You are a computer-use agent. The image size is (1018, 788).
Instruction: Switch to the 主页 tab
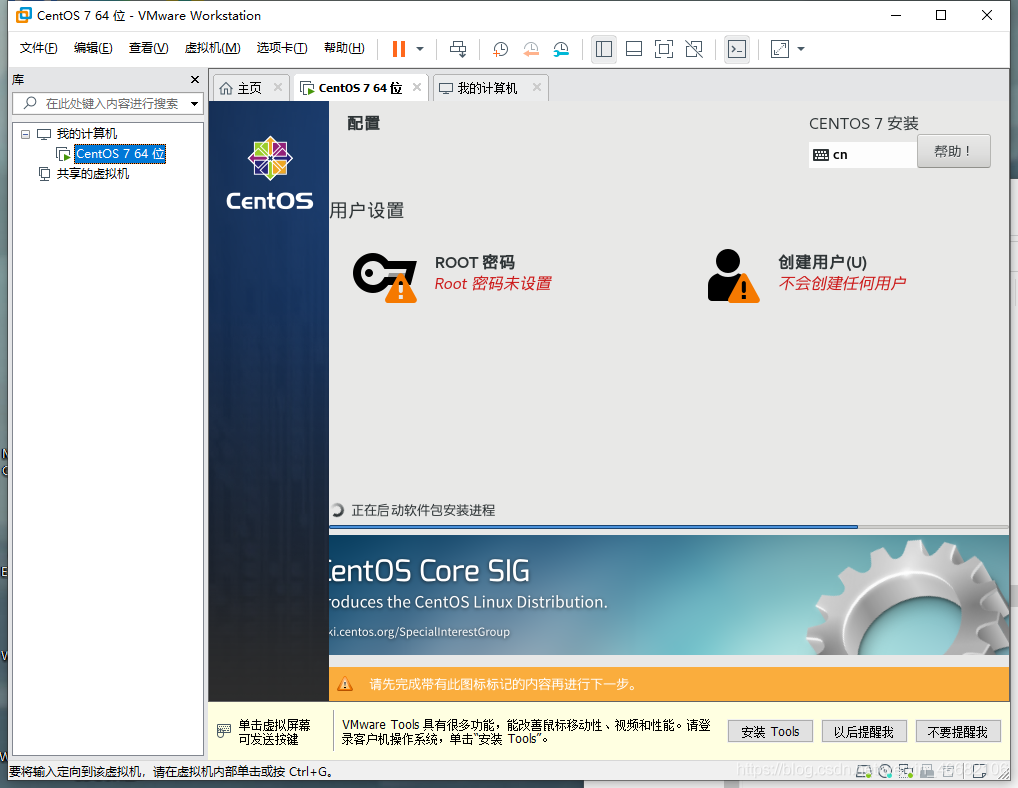click(249, 88)
